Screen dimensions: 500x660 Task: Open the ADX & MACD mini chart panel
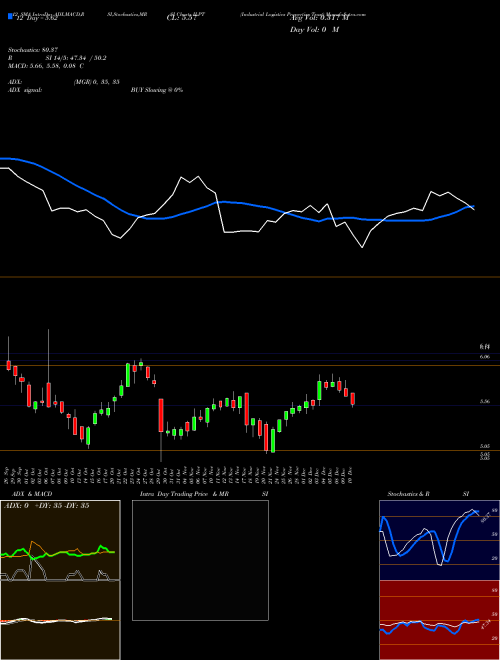[60, 580]
